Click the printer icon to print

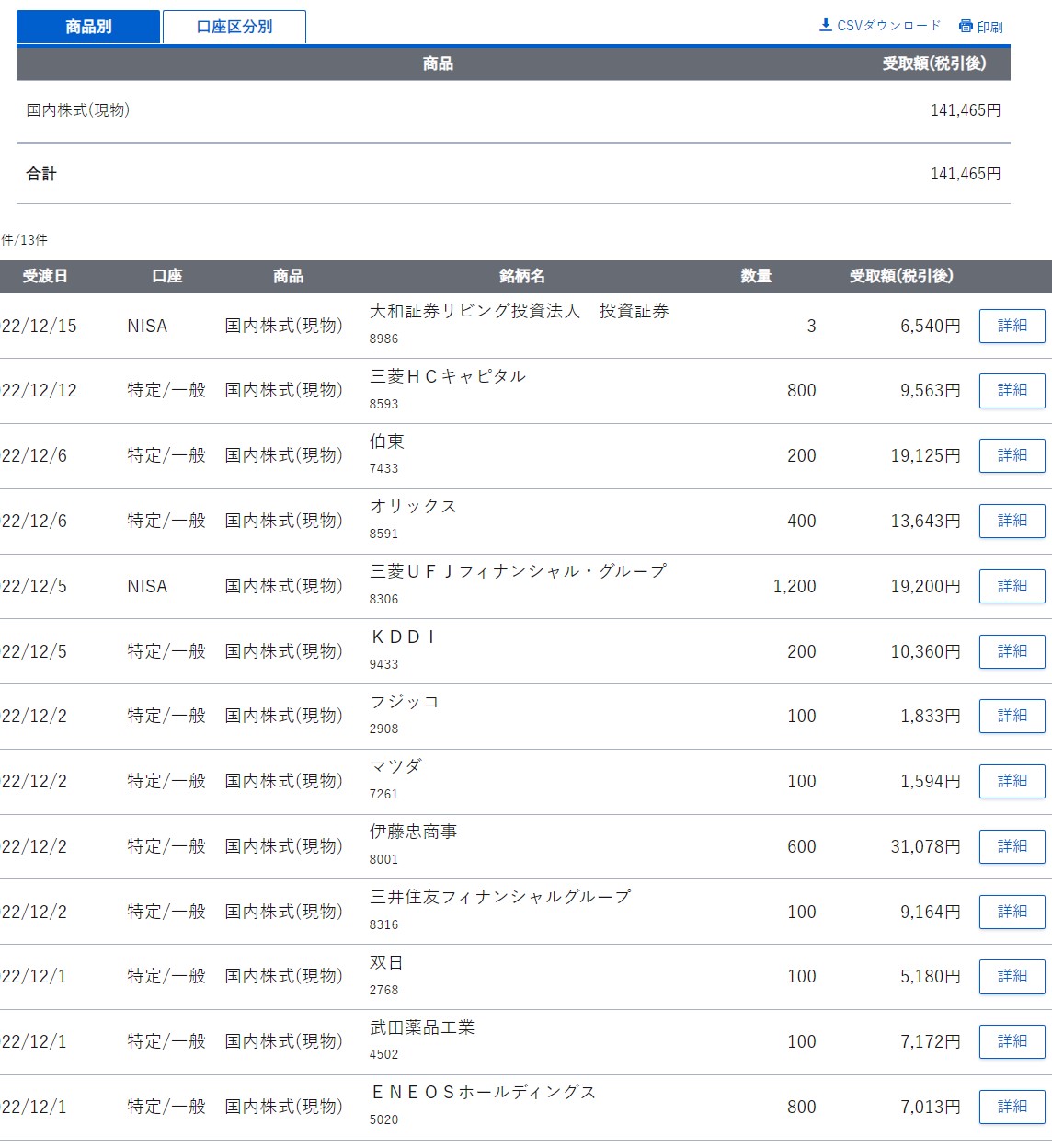966,26
